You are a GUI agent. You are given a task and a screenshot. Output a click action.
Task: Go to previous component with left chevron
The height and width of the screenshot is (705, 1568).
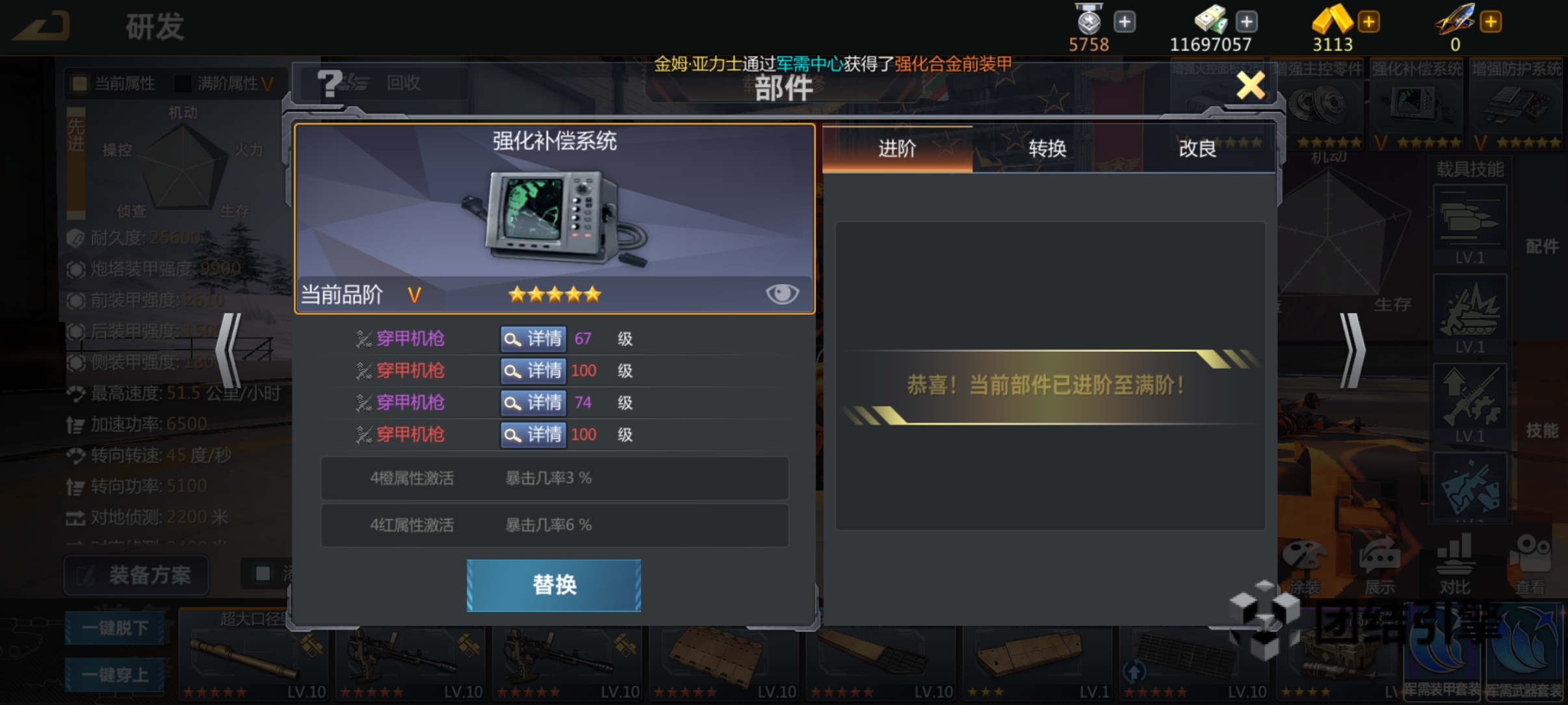point(229,351)
